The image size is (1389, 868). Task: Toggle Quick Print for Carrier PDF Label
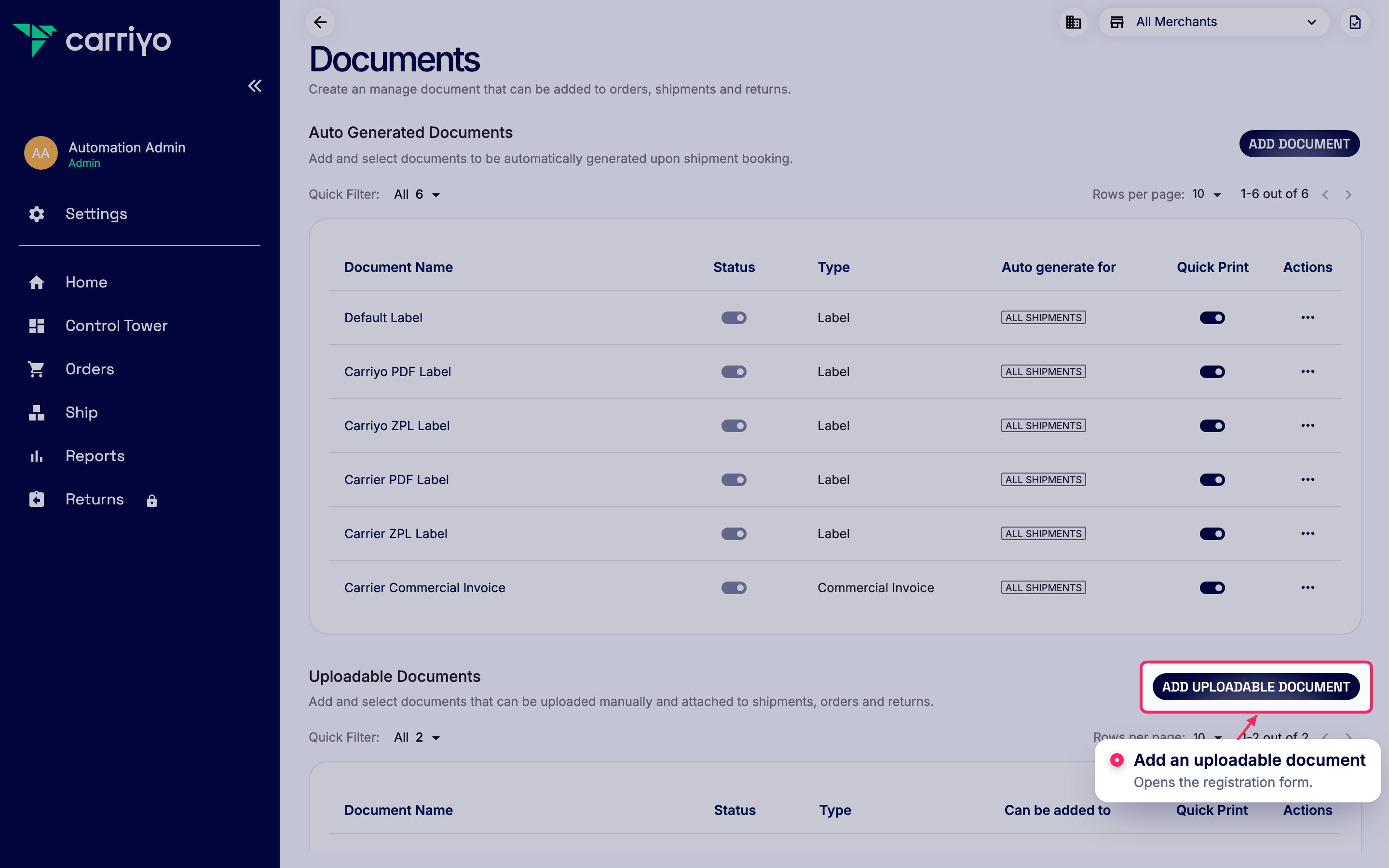(1212, 479)
